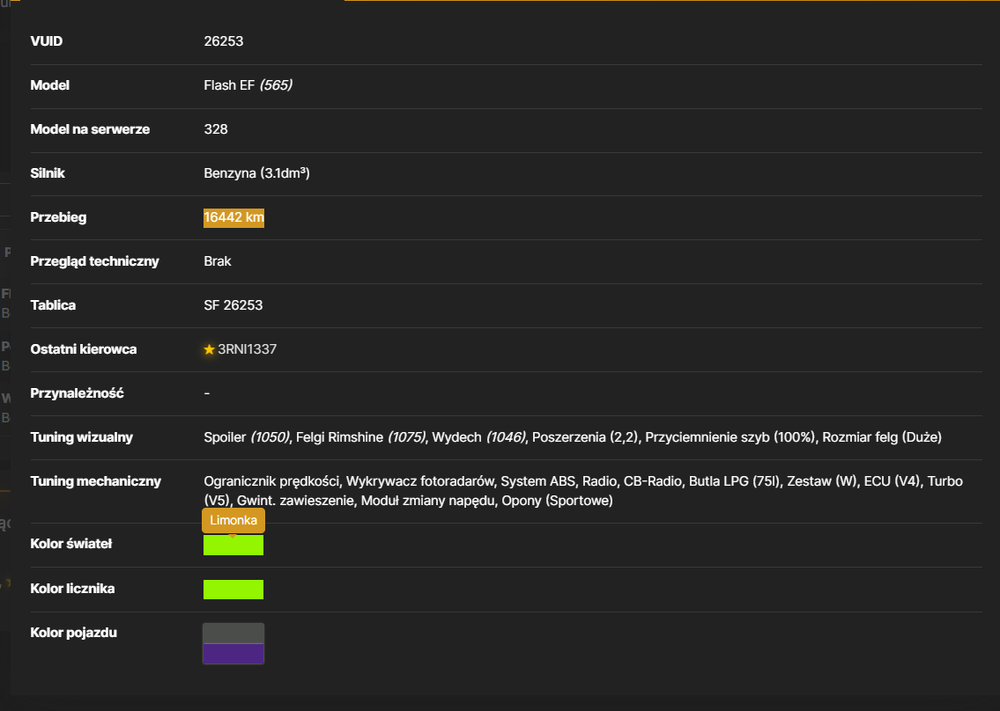Click the purple lower Kolor pojazdu swatch
Viewport: 1000px width, 711px height.
click(233, 654)
